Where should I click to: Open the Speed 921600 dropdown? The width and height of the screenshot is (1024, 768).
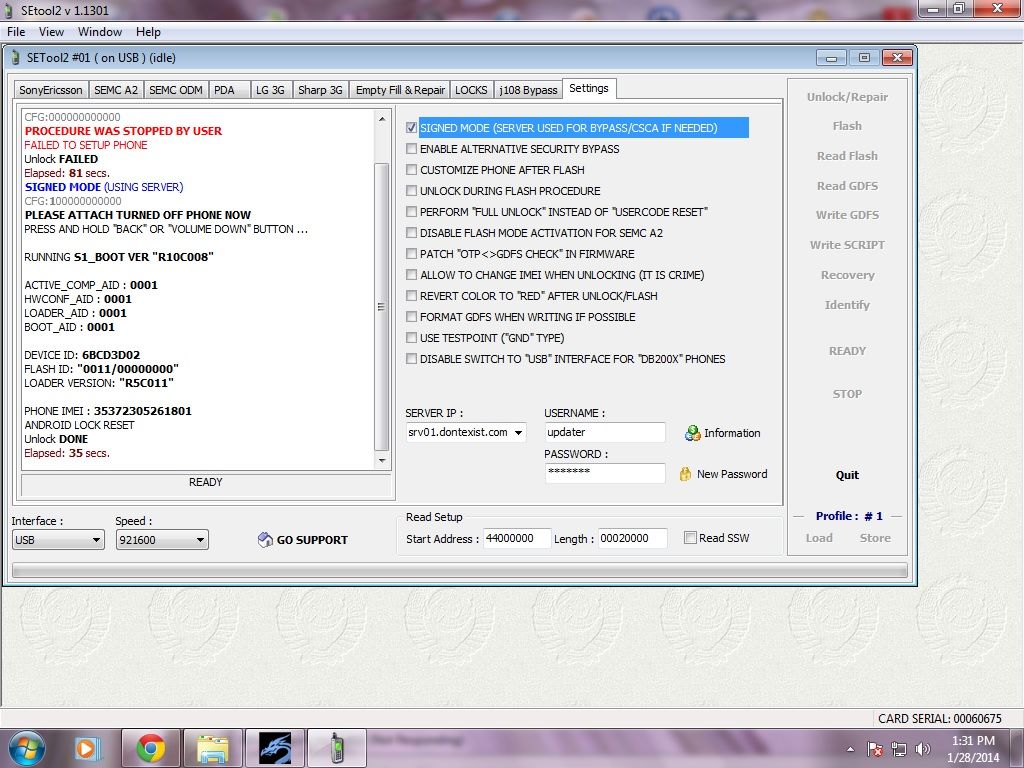point(200,540)
